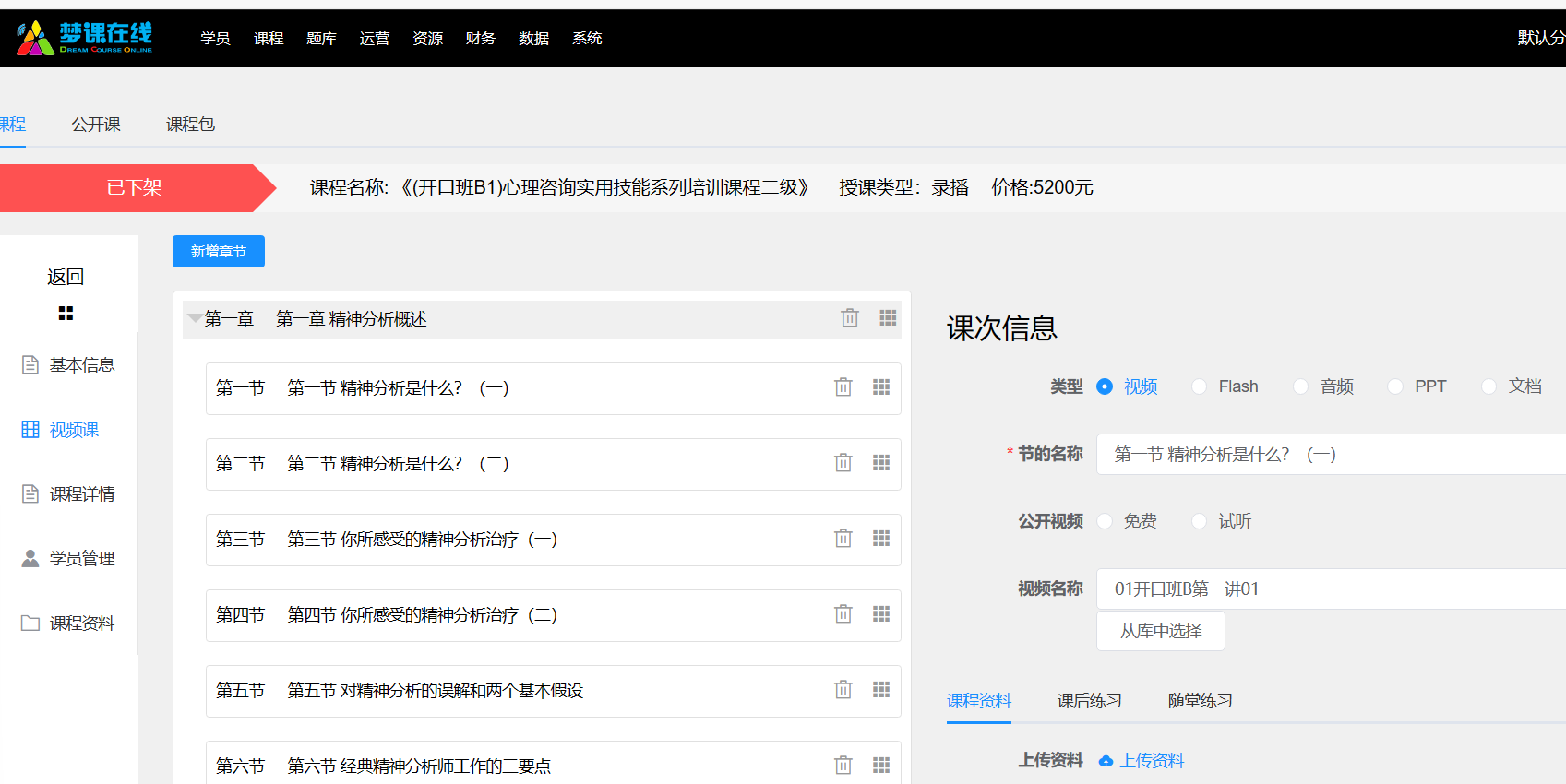Select the Flash type radio button

(1199, 386)
